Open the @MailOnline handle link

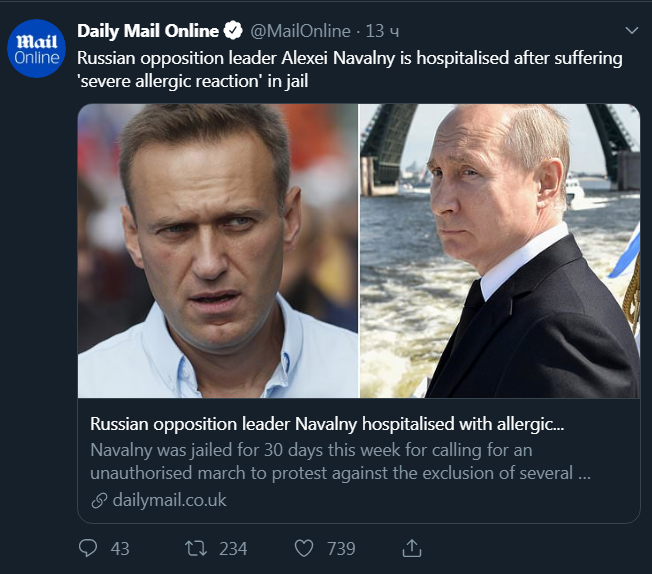point(299,31)
